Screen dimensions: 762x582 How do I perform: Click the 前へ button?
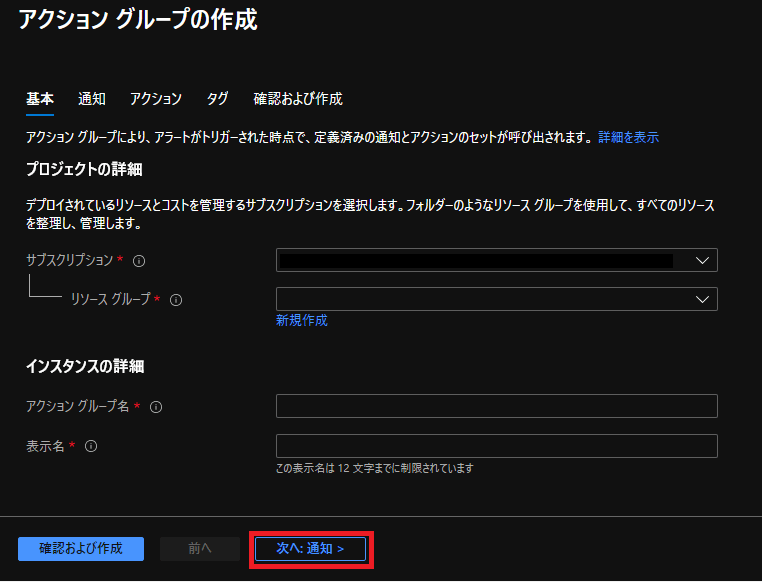point(200,549)
